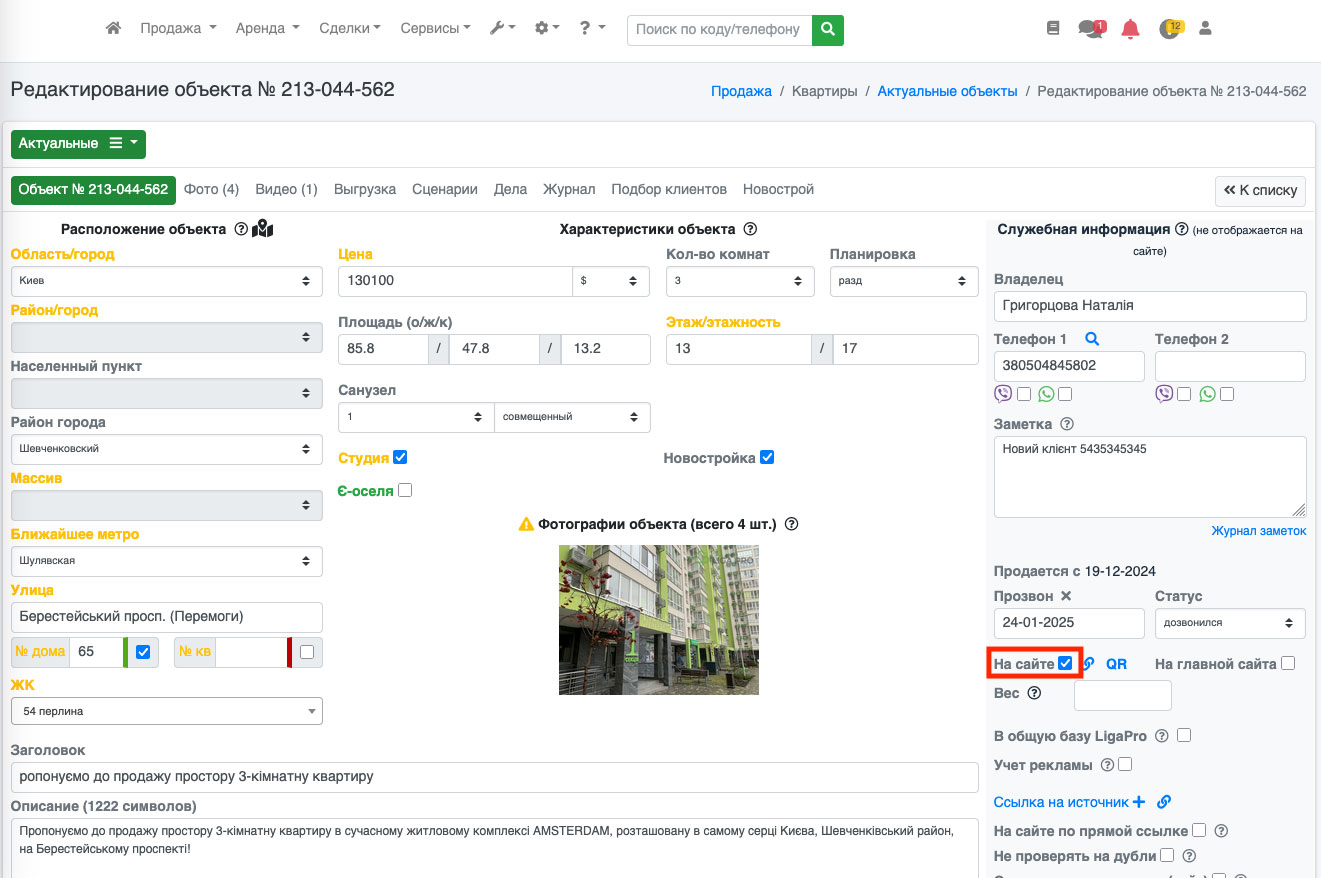Open the Журнал заметок link
Image resolution: width=1321 pixels, height=878 pixels.
(1258, 531)
